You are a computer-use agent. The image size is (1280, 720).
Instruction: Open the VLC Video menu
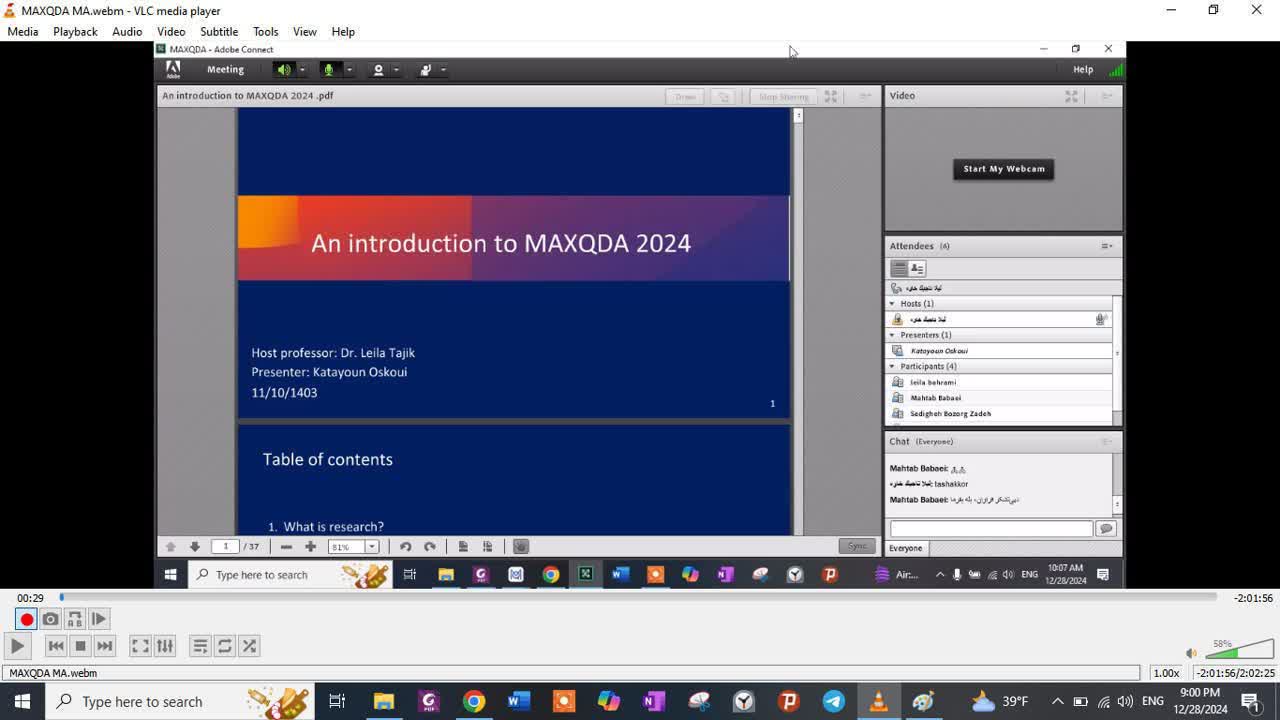point(171,31)
